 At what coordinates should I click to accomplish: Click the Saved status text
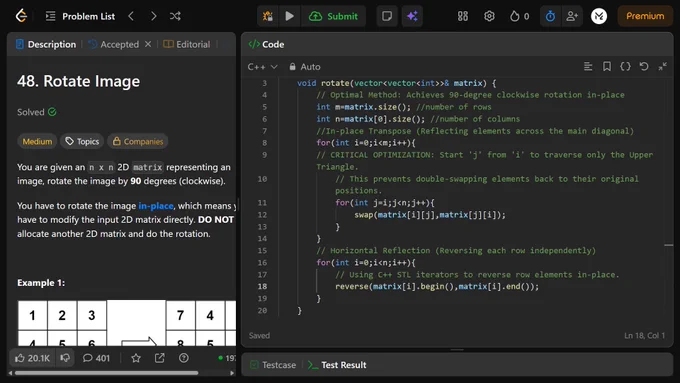(x=259, y=336)
